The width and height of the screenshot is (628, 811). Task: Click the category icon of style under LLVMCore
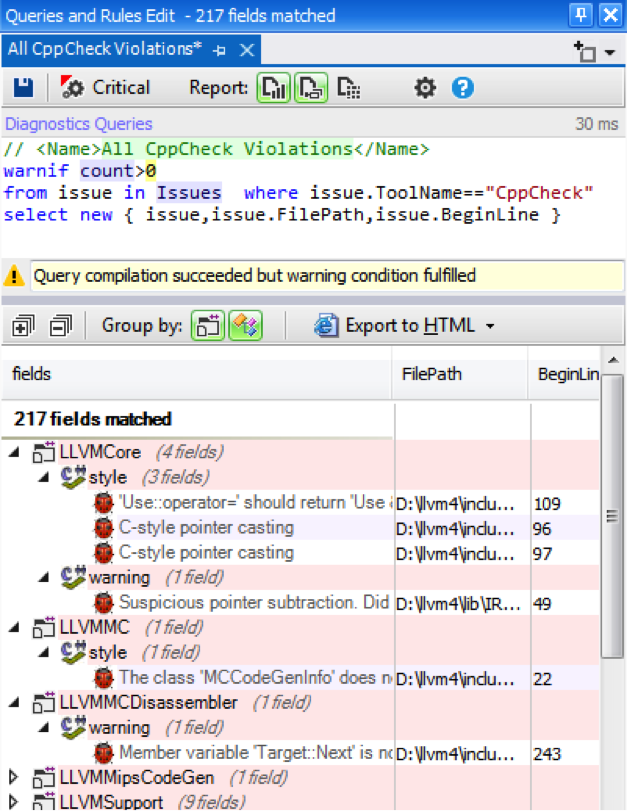coord(73,477)
